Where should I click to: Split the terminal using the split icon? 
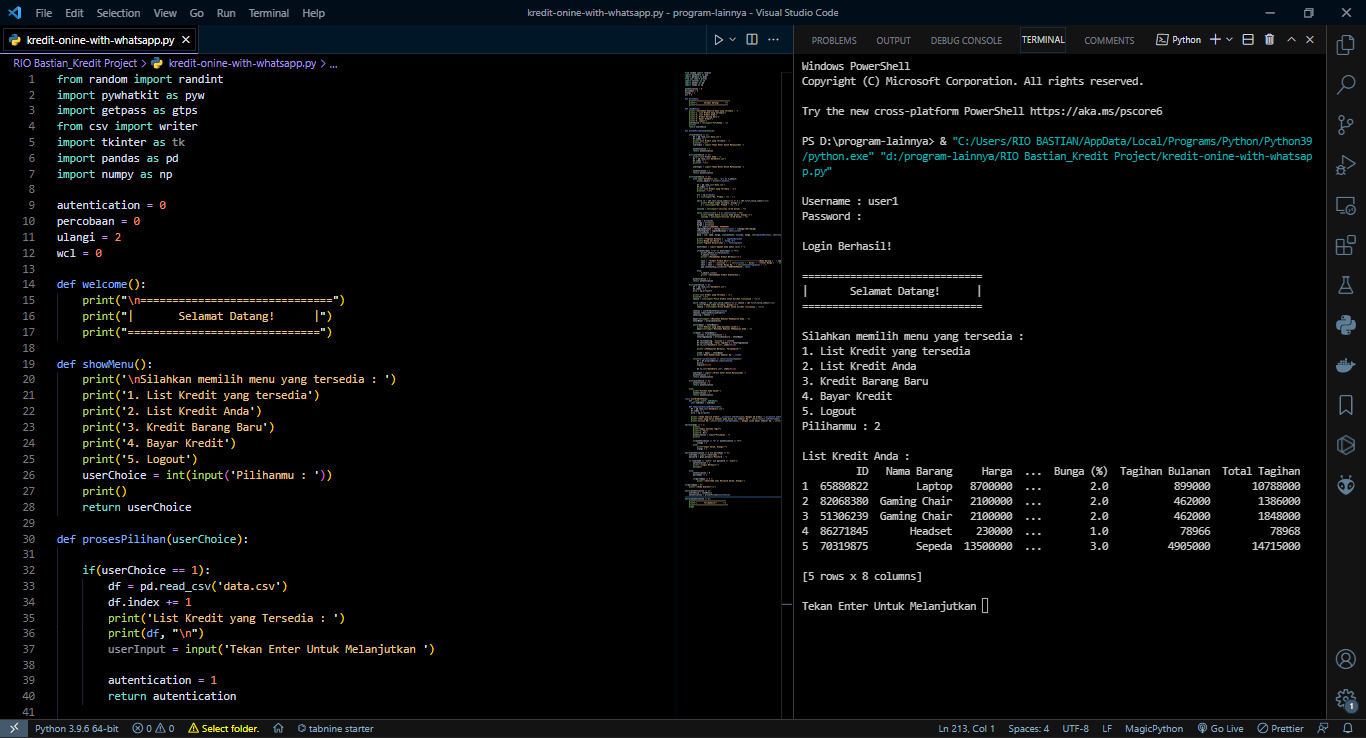coord(1248,40)
